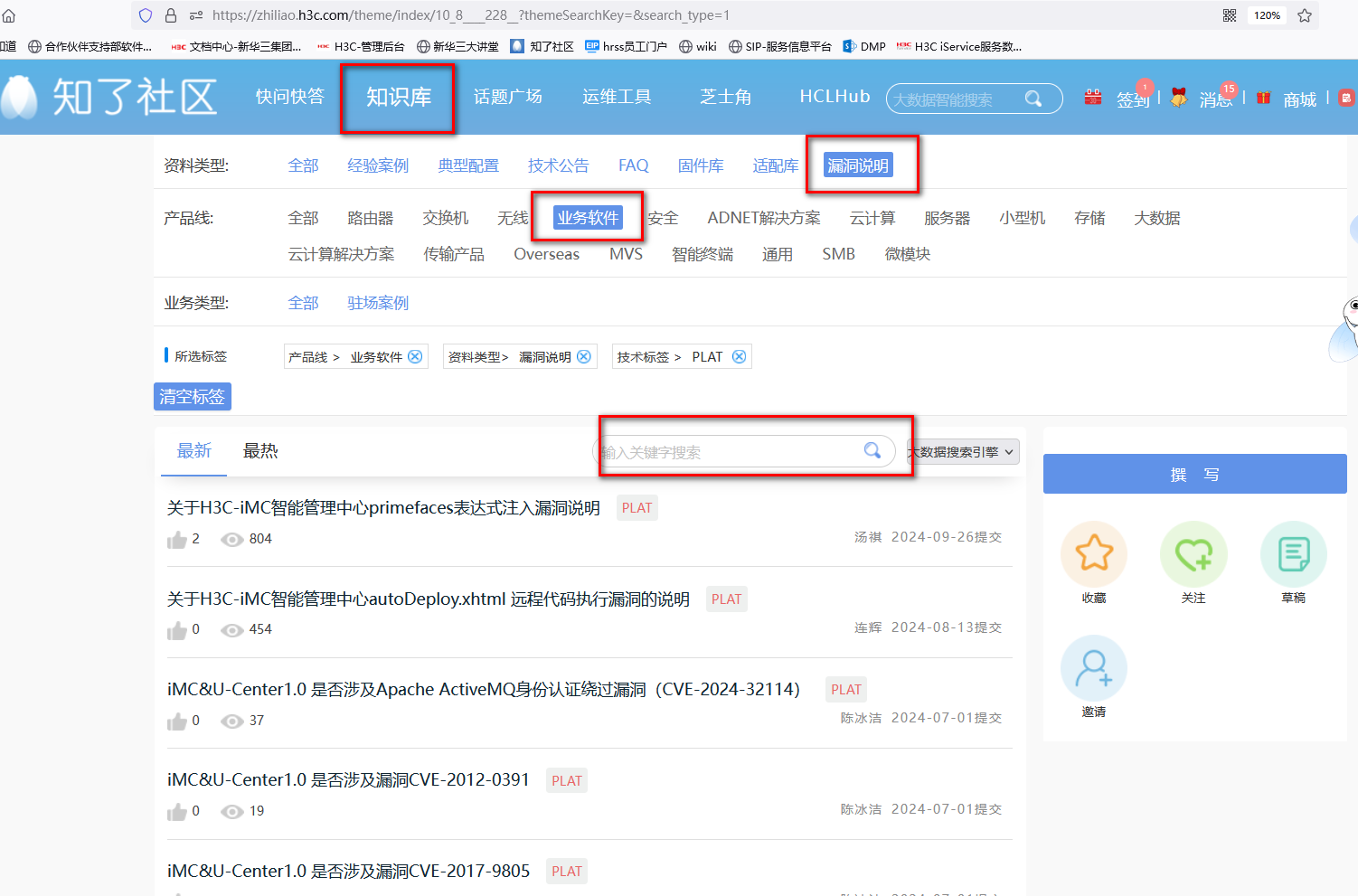The image size is (1358, 896).
Task: Open the 快问快答 nav item
Action: (x=289, y=97)
